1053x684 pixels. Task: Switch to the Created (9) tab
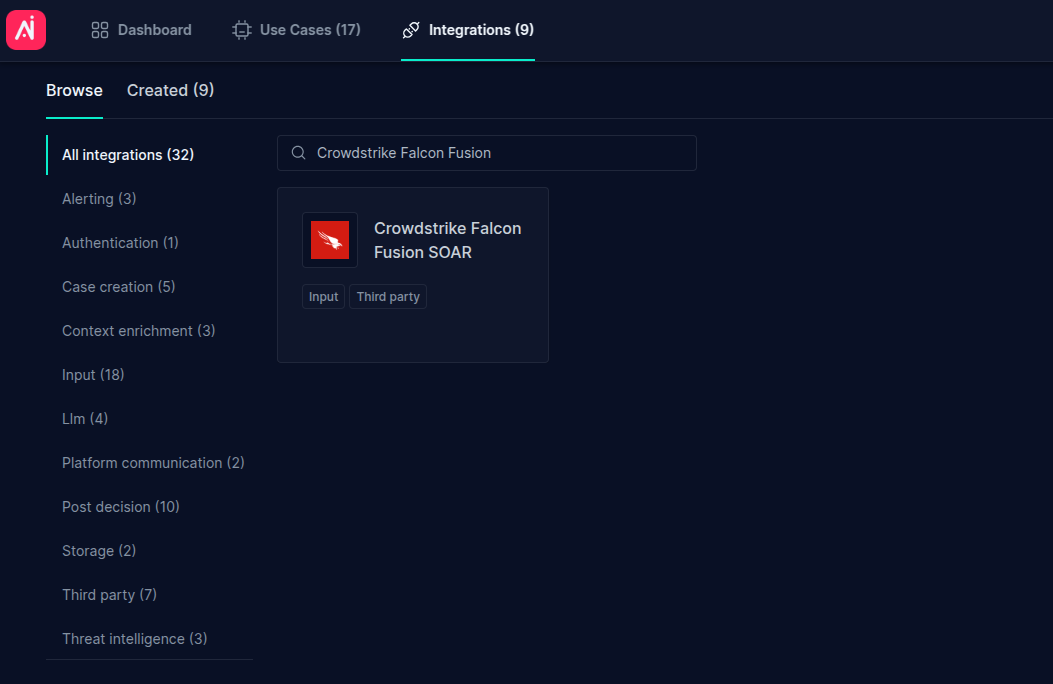coord(171,91)
